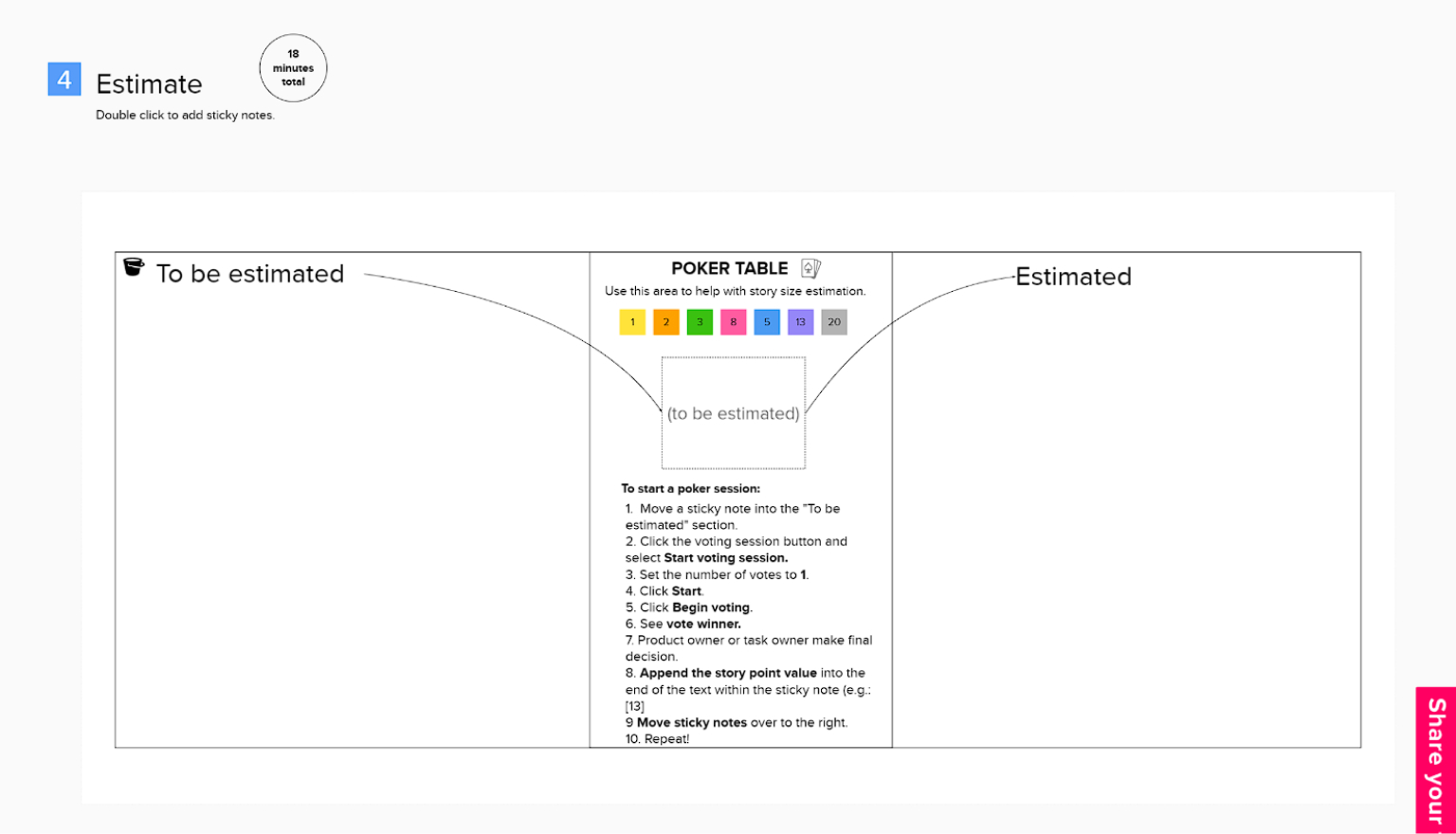Click the playing cards icon next to POKER TABLE
The image size is (1456, 834).
(810, 268)
